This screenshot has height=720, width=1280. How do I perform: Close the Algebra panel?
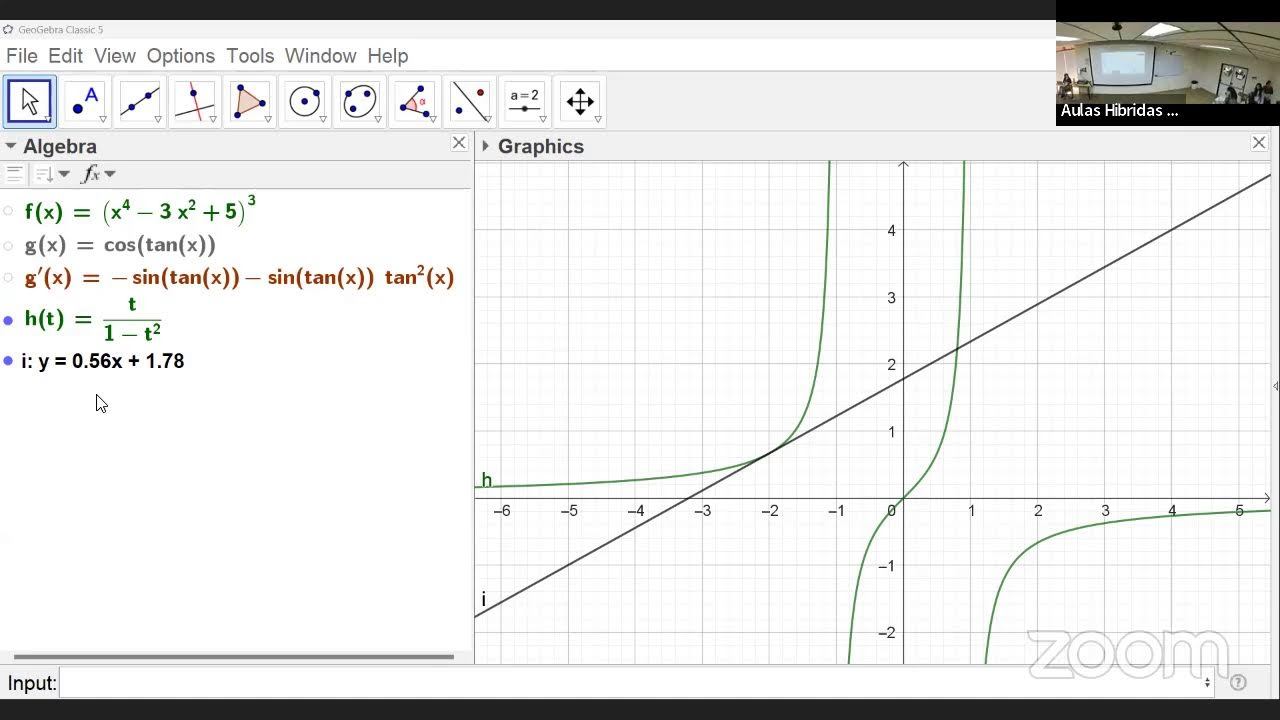(x=459, y=143)
